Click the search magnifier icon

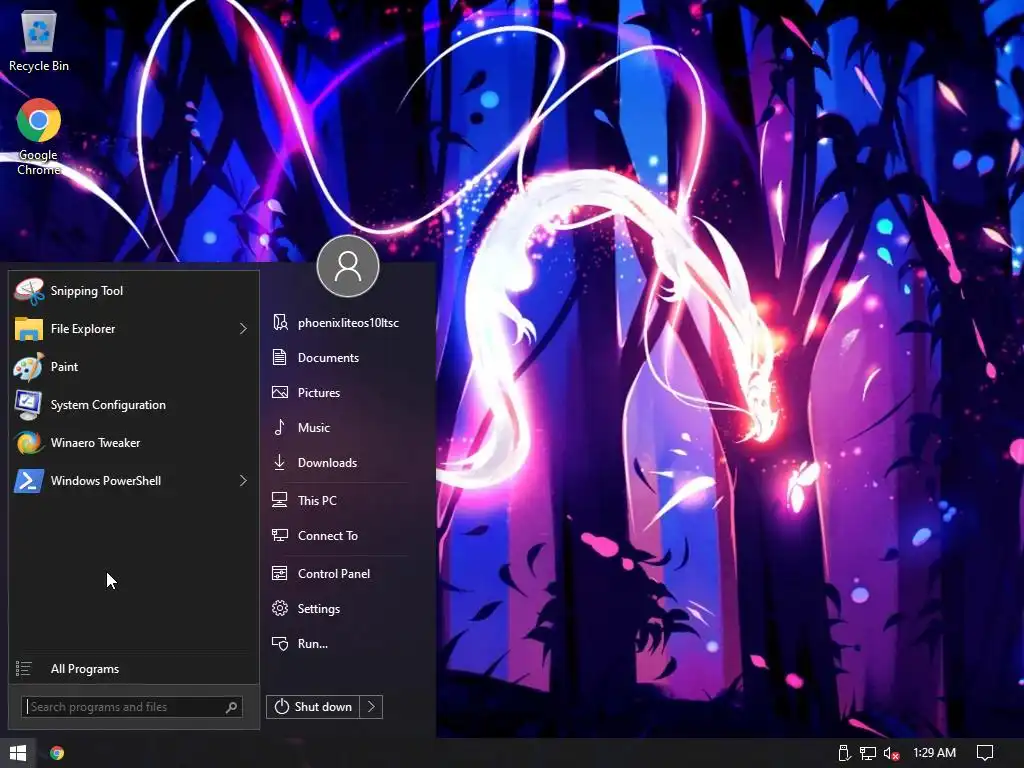231,707
